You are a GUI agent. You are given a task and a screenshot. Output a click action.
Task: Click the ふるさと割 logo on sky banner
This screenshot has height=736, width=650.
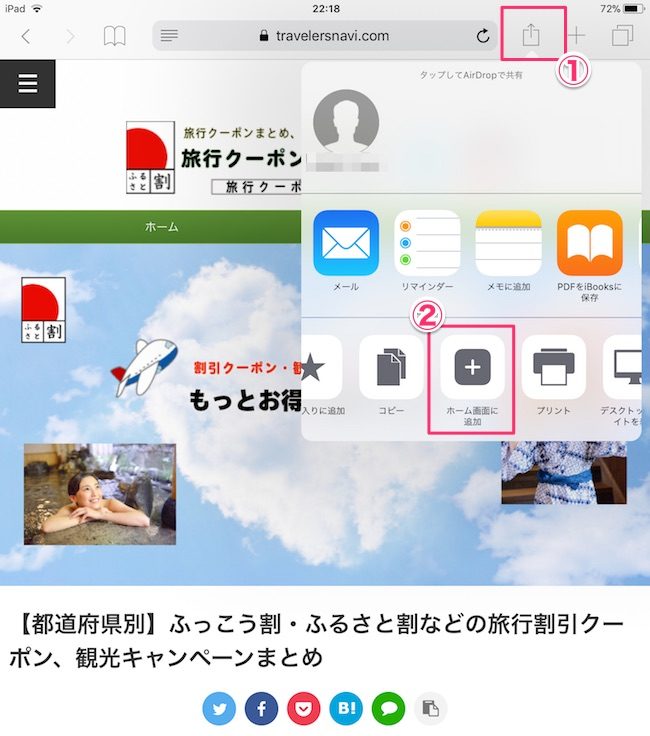[43, 310]
